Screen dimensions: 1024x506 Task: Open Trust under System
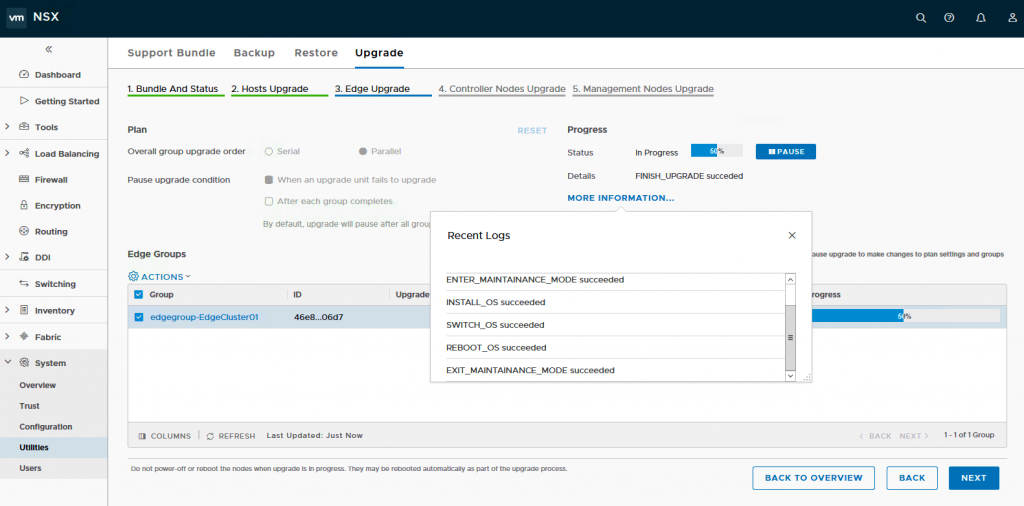point(29,406)
